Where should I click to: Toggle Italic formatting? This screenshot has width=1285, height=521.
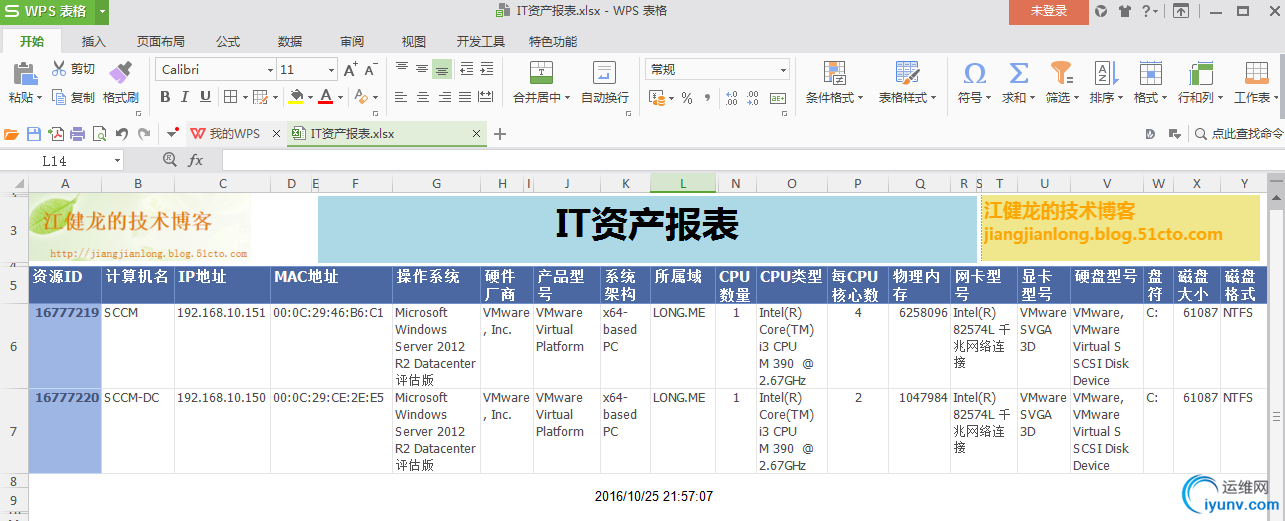pos(186,97)
